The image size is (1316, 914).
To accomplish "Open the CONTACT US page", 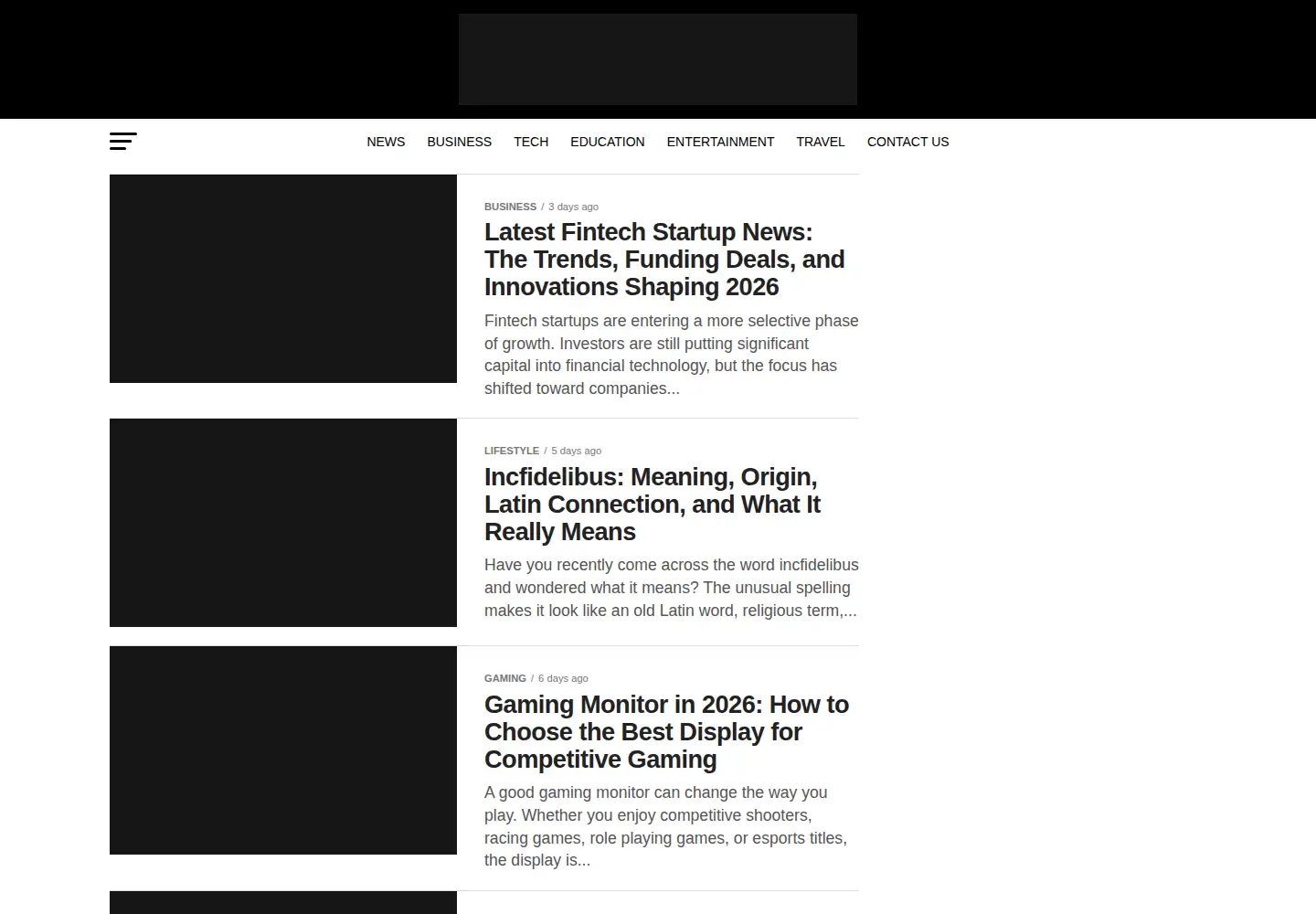I will pos(907,142).
